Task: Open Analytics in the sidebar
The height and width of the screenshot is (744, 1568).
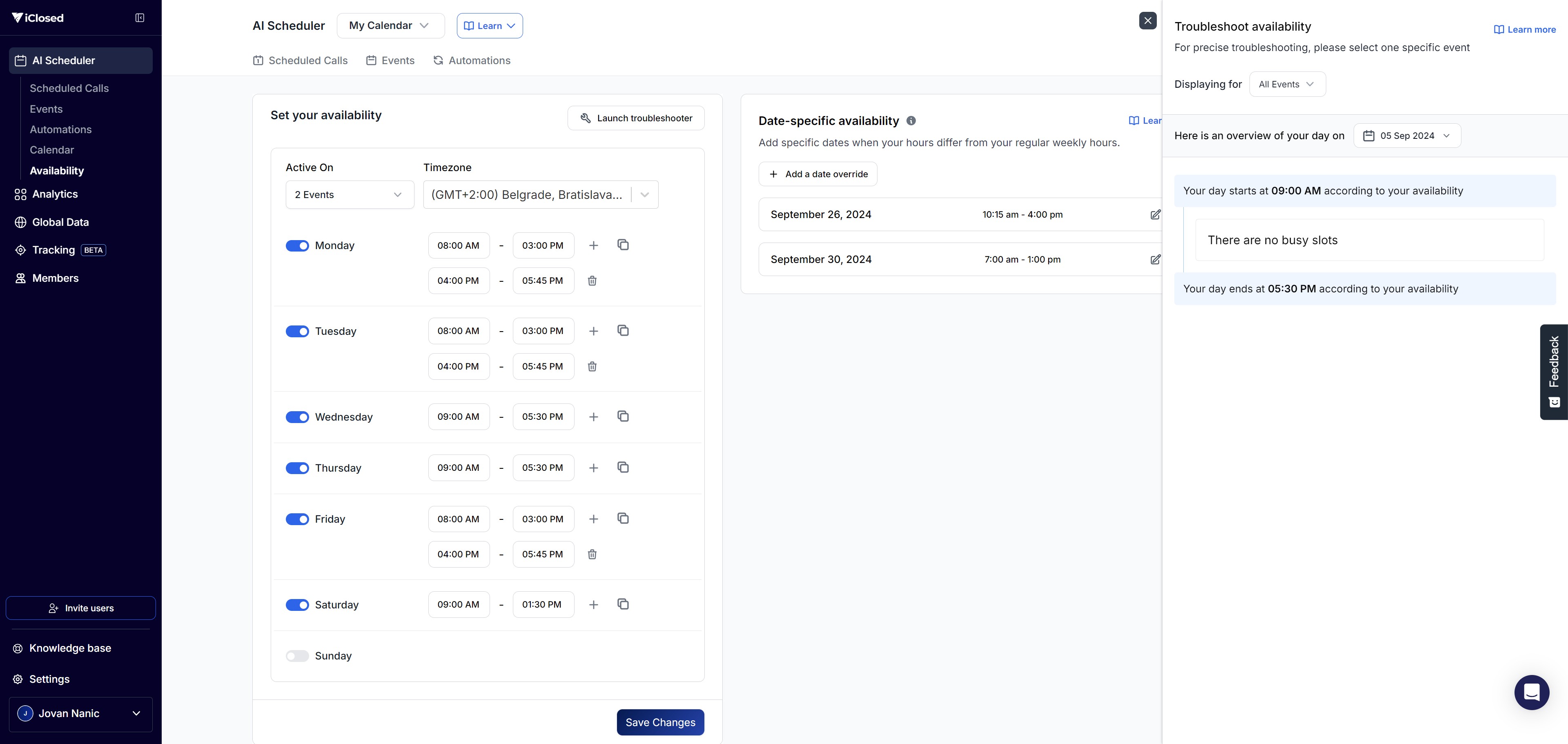Action: click(x=55, y=194)
